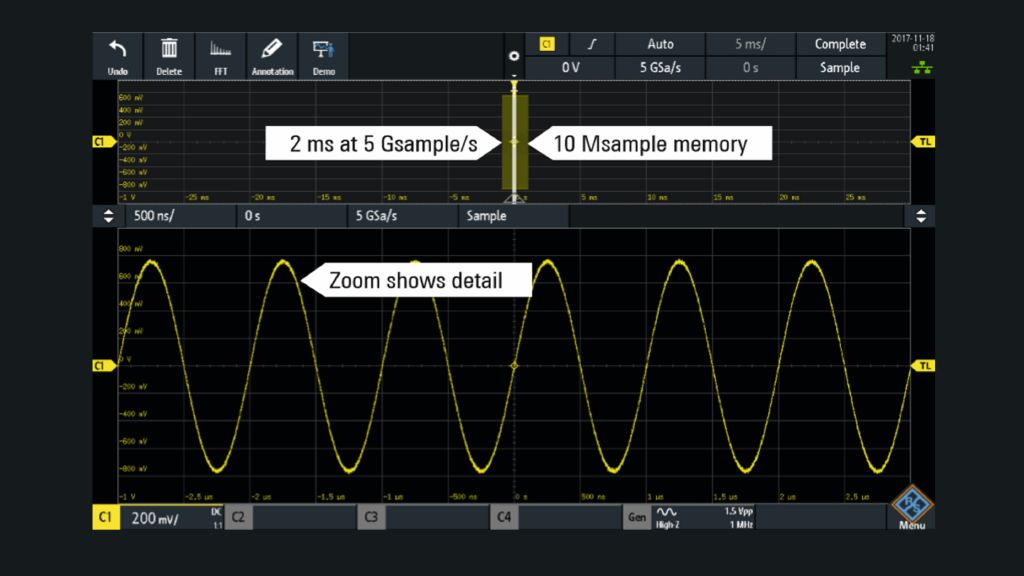Expand the zoom bar left up-down arrows

point(108,216)
